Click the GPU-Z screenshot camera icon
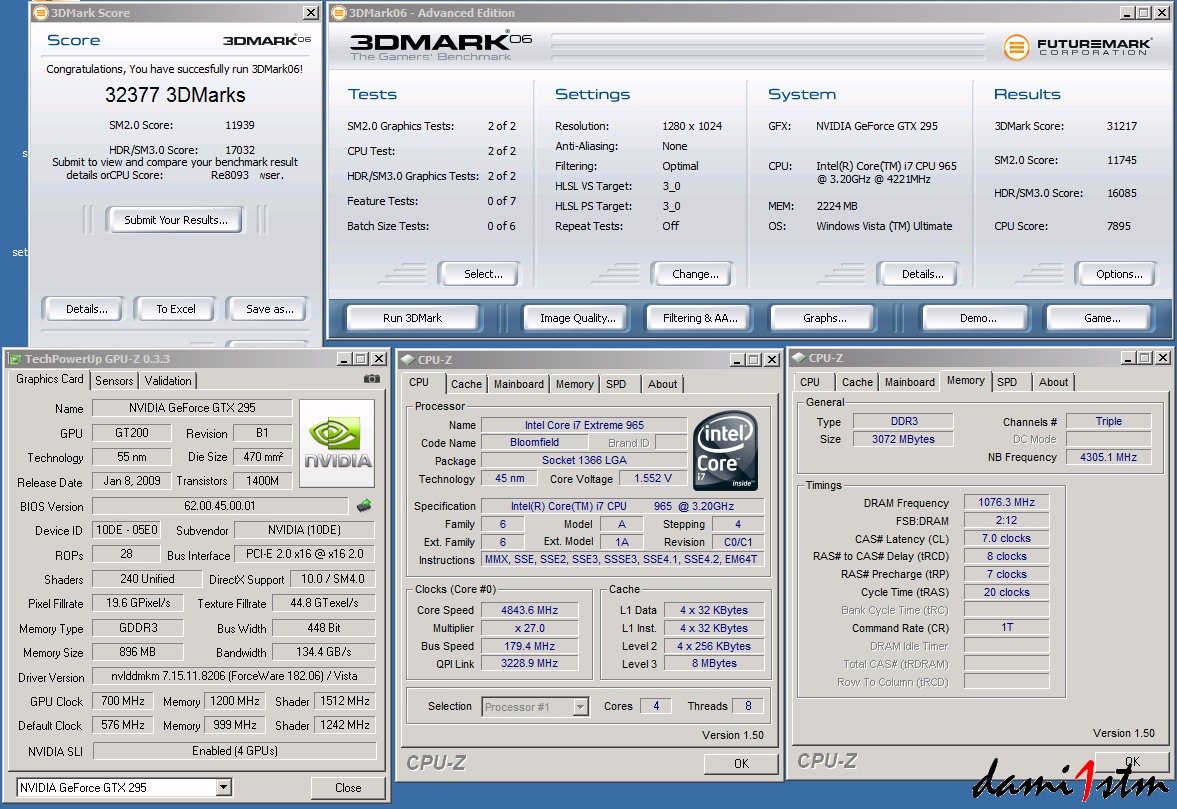 pos(372,380)
